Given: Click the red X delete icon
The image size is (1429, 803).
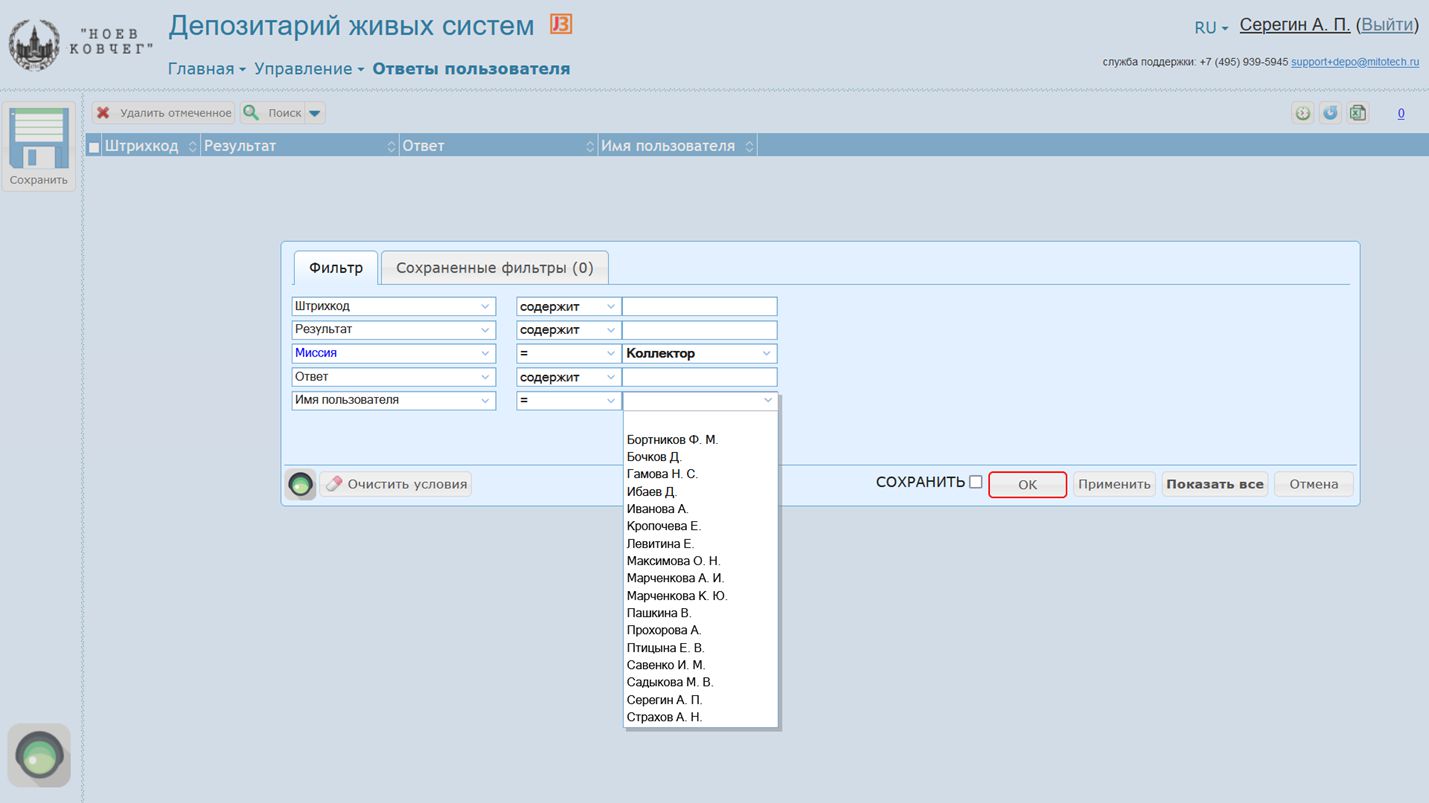Looking at the screenshot, I should pos(103,113).
